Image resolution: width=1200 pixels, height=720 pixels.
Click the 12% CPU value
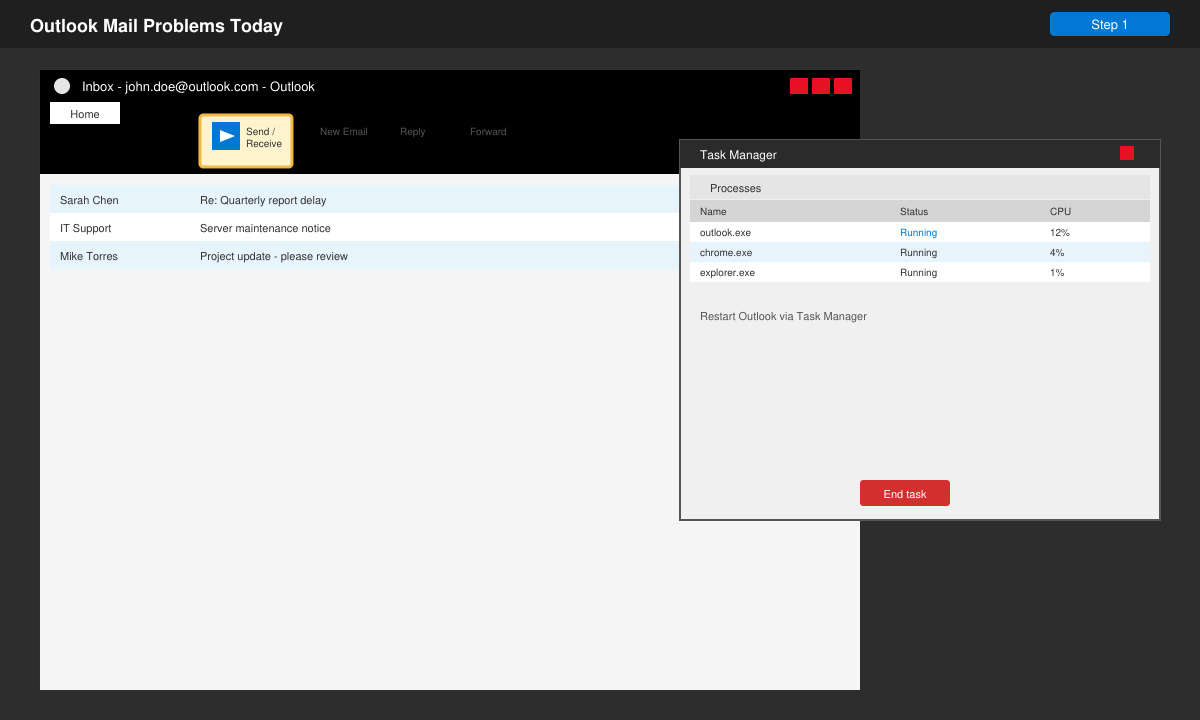click(x=1060, y=232)
